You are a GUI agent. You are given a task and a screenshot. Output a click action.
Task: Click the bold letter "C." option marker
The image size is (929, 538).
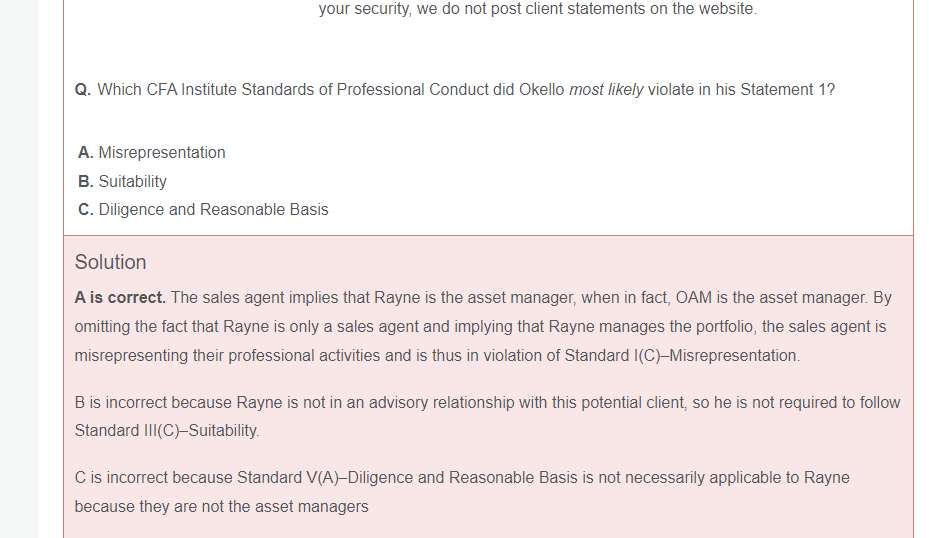pos(86,210)
